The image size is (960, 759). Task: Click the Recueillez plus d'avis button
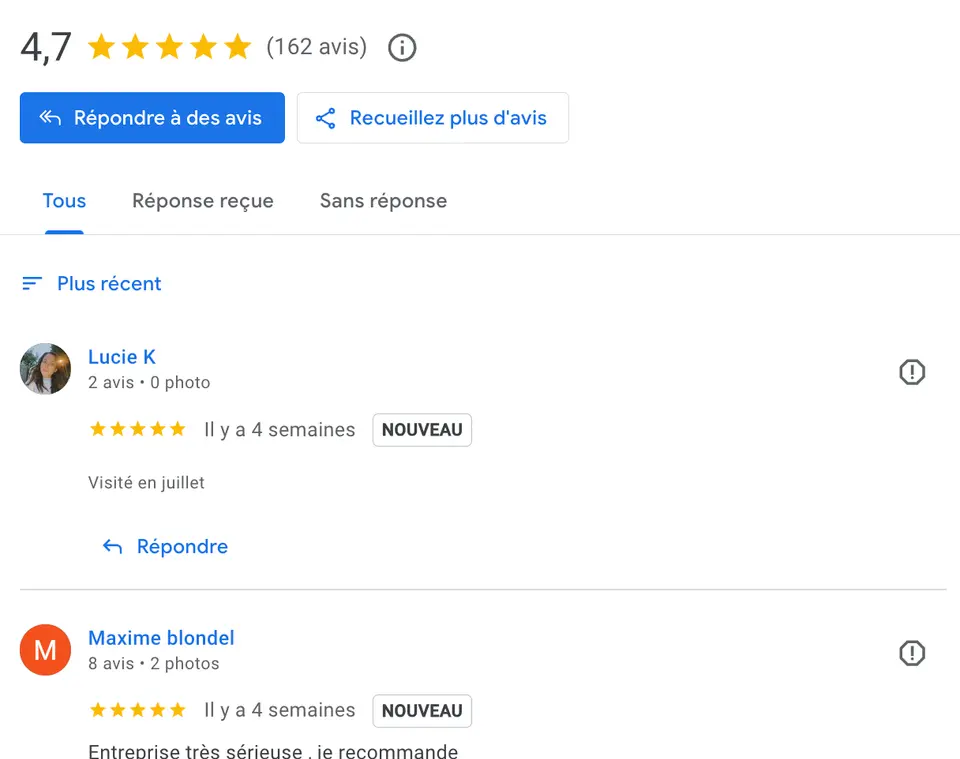(433, 118)
